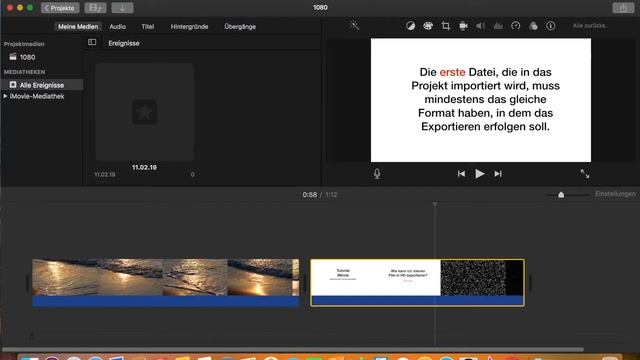Open color balance tool

410,26
